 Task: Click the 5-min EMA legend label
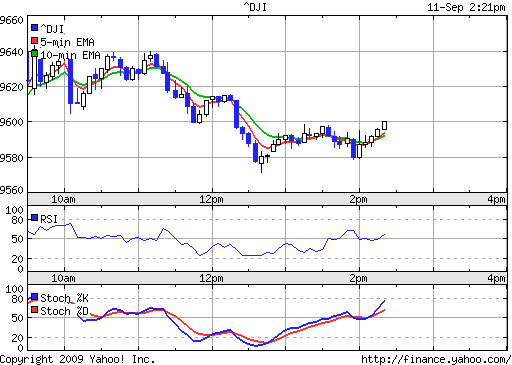67,42
